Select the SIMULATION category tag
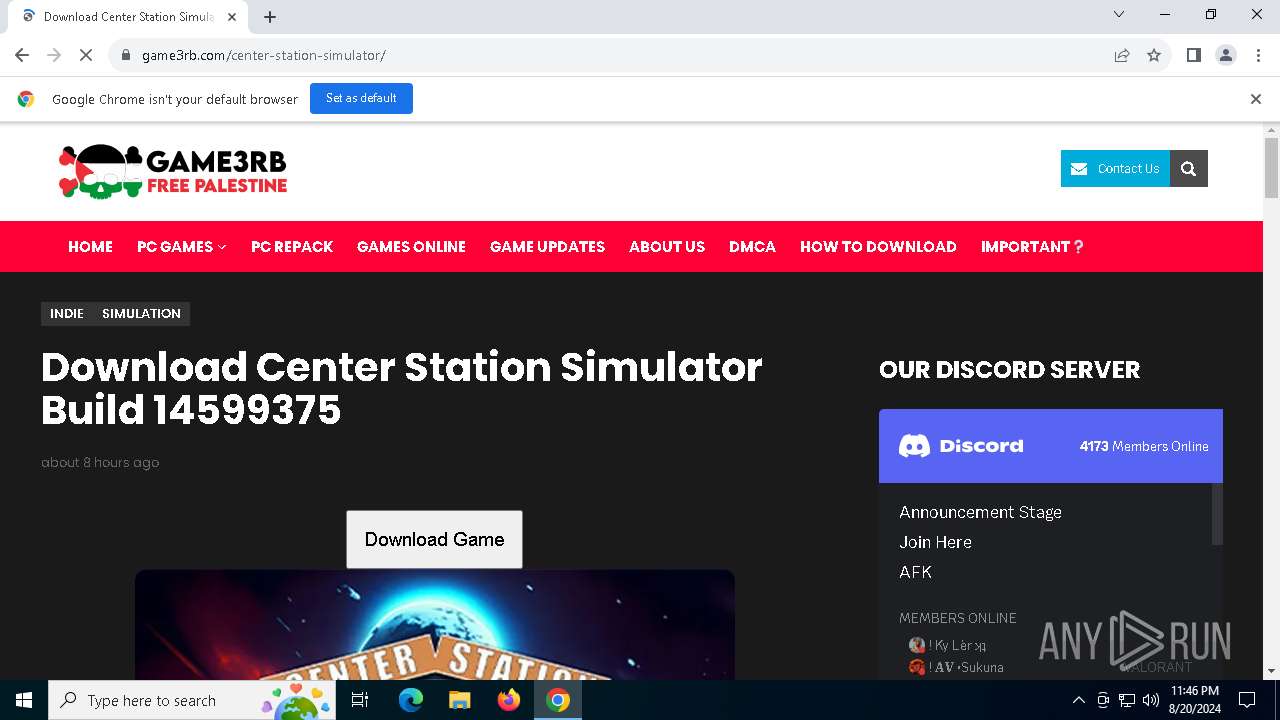1280x720 pixels. pos(141,313)
